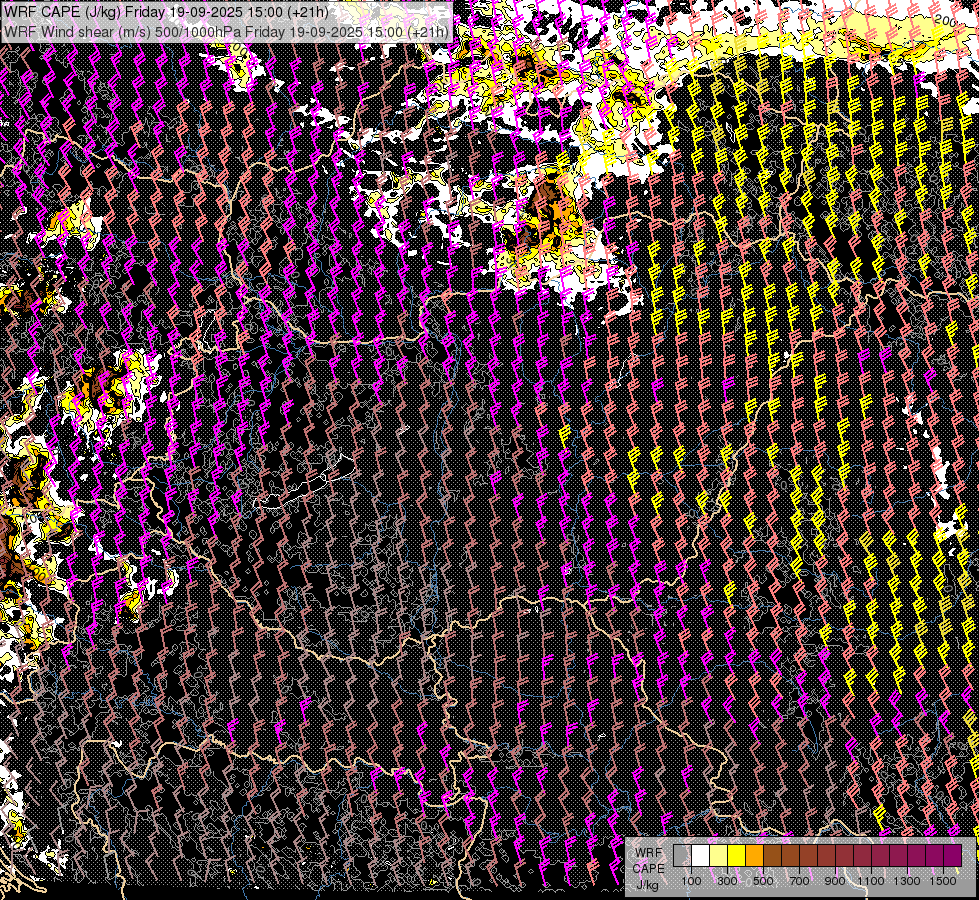Click the legend value 300
This screenshot has height=900, width=979.
pyautogui.click(x=727, y=881)
